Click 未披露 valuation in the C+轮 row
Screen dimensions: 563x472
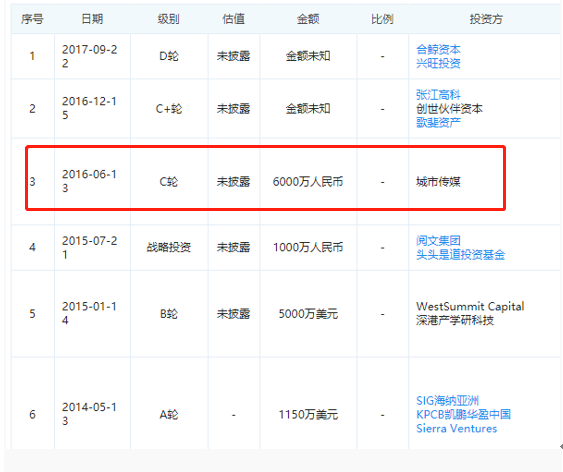pyautogui.click(x=233, y=108)
